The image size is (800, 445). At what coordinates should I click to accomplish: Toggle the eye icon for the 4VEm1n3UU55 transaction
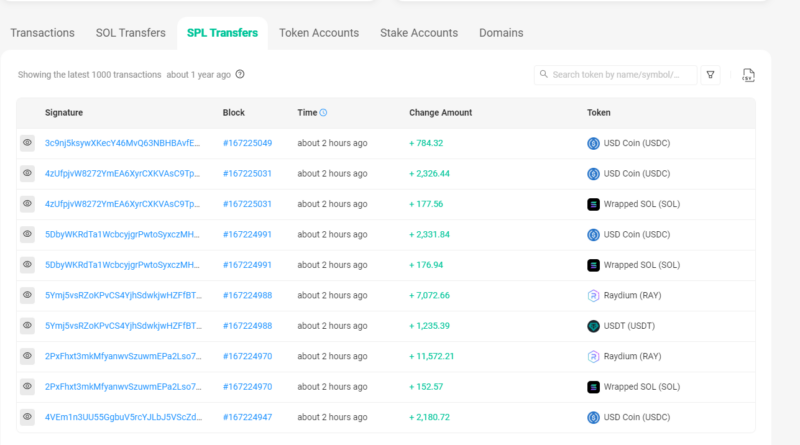click(x=28, y=417)
